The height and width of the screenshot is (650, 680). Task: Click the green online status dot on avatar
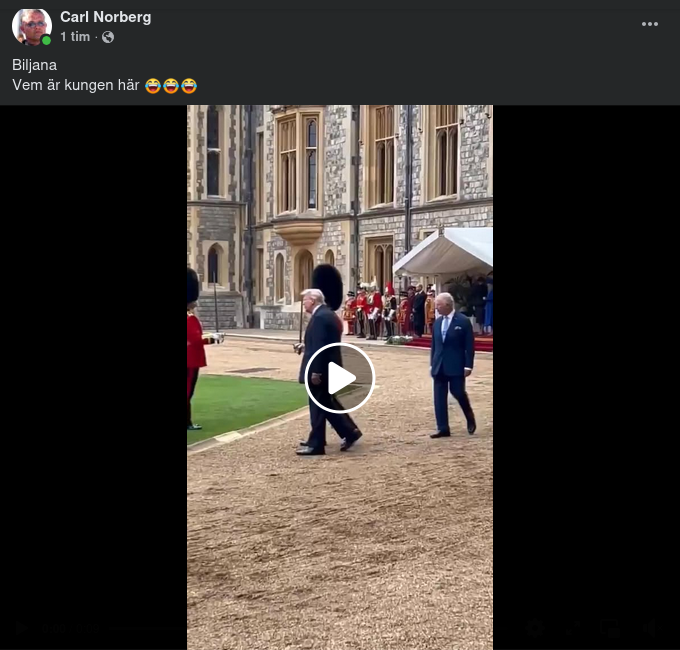click(x=46, y=41)
